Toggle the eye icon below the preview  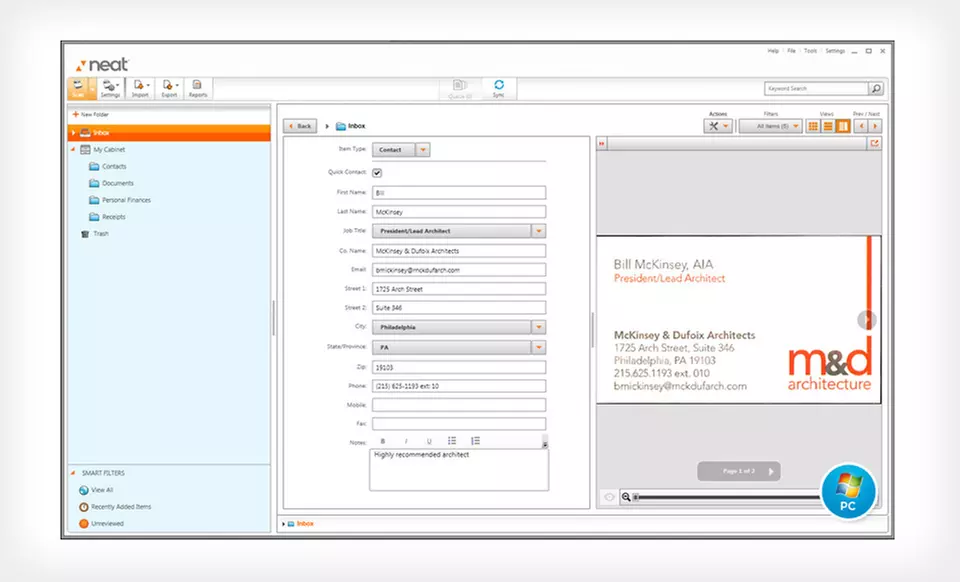pyautogui.click(x=608, y=497)
